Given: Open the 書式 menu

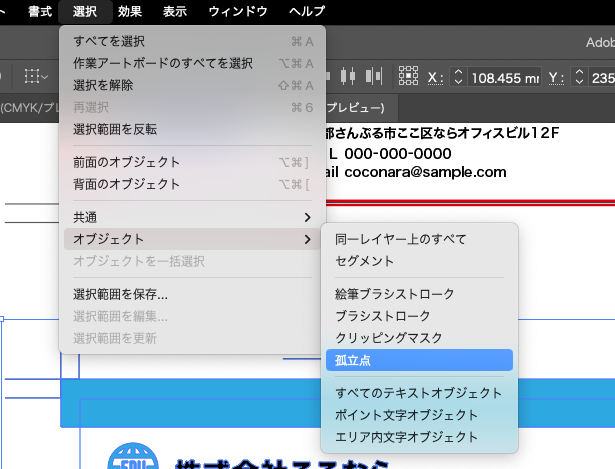Looking at the screenshot, I should 40,11.
